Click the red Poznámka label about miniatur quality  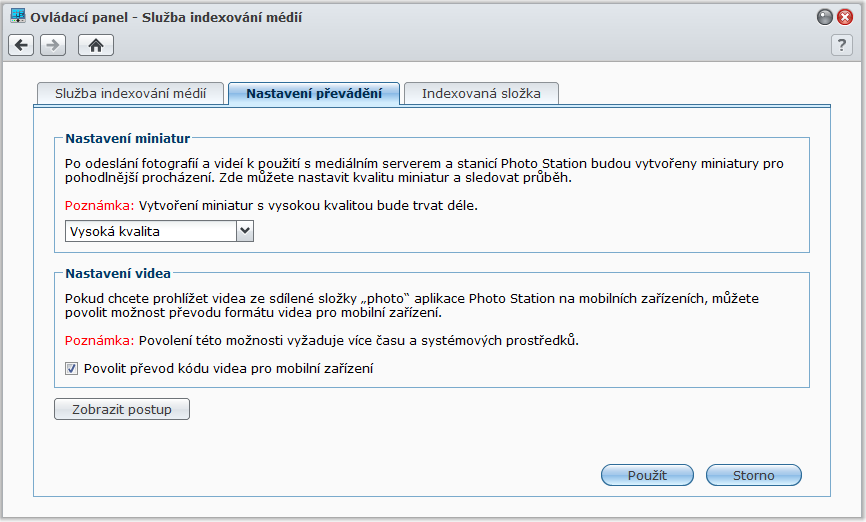(x=99, y=205)
